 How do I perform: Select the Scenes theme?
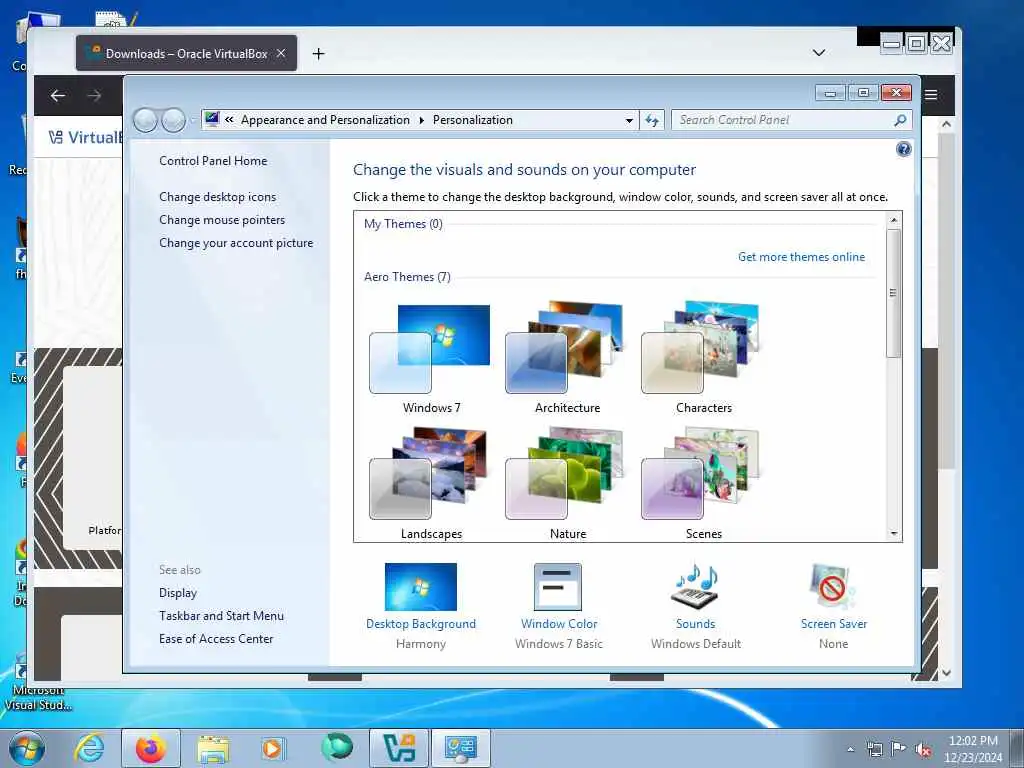click(703, 483)
